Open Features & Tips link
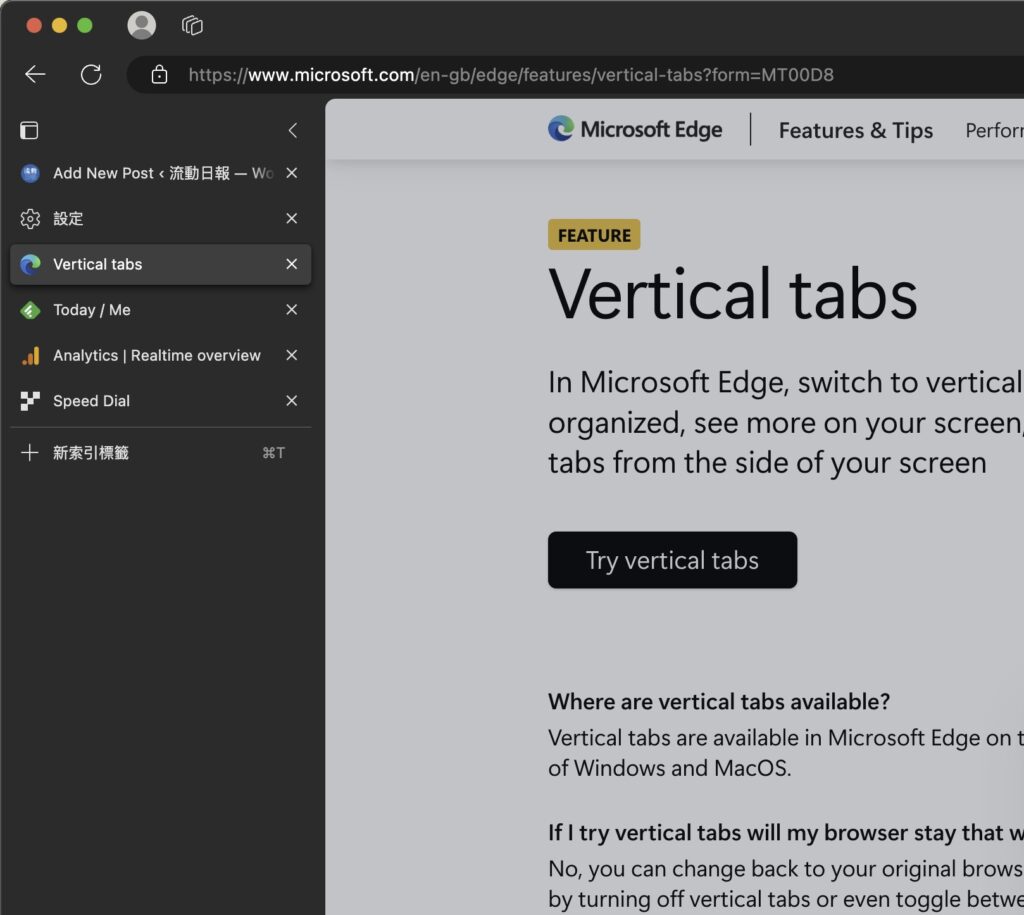 pyautogui.click(x=855, y=131)
